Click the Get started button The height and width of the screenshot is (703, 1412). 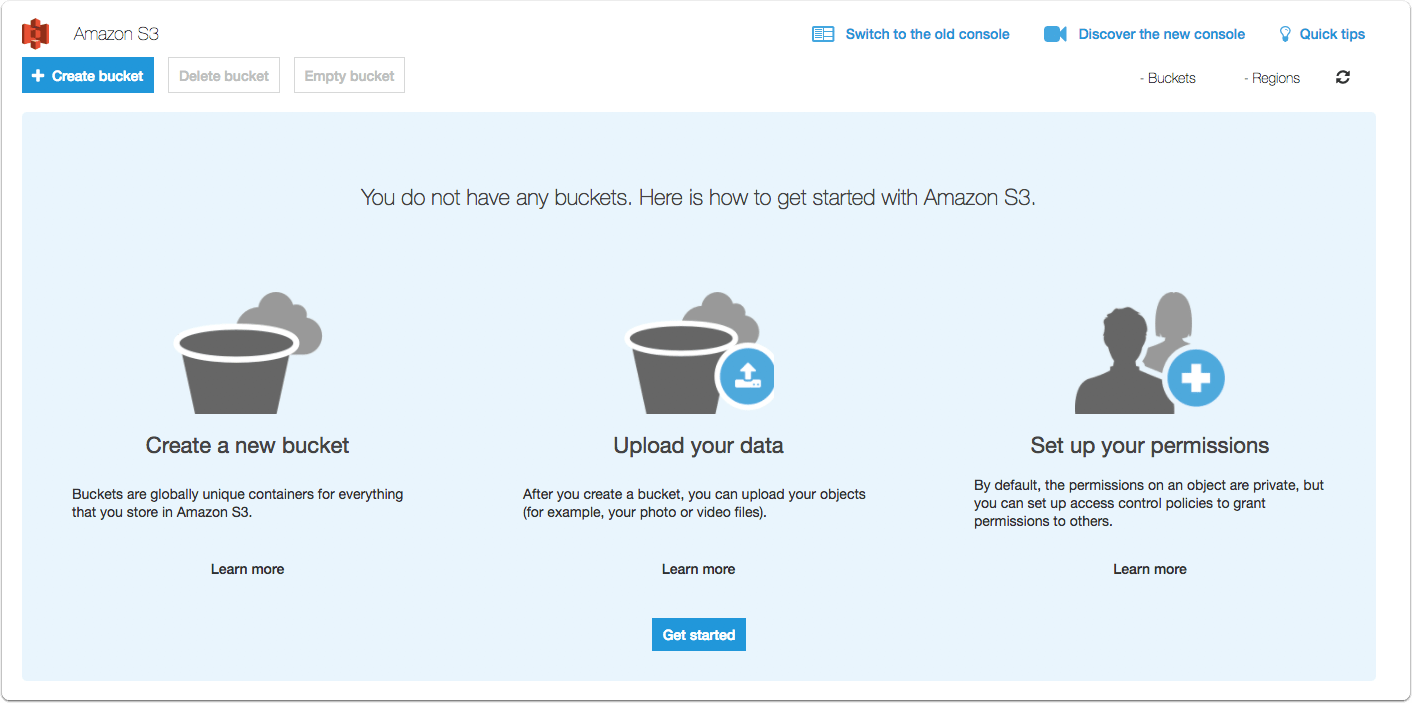(x=698, y=634)
